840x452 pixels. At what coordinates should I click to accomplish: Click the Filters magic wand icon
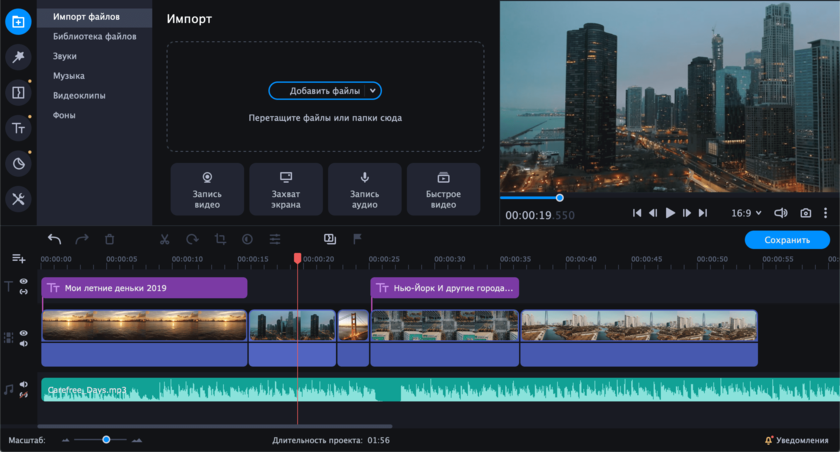point(18,58)
